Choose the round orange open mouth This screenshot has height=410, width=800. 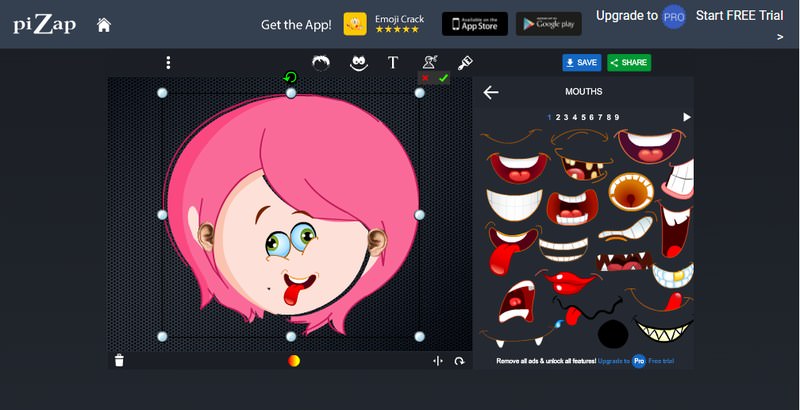[631, 192]
